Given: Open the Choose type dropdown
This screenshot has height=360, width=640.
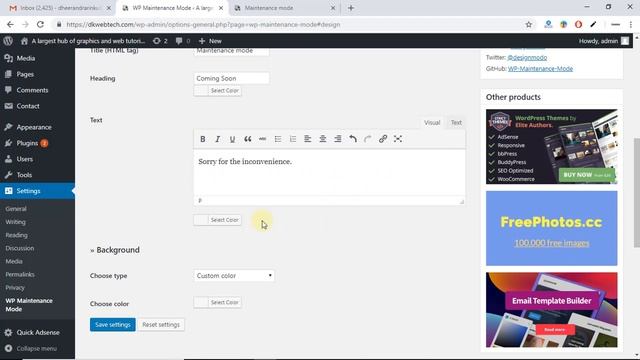Looking at the screenshot, I should tap(234, 276).
